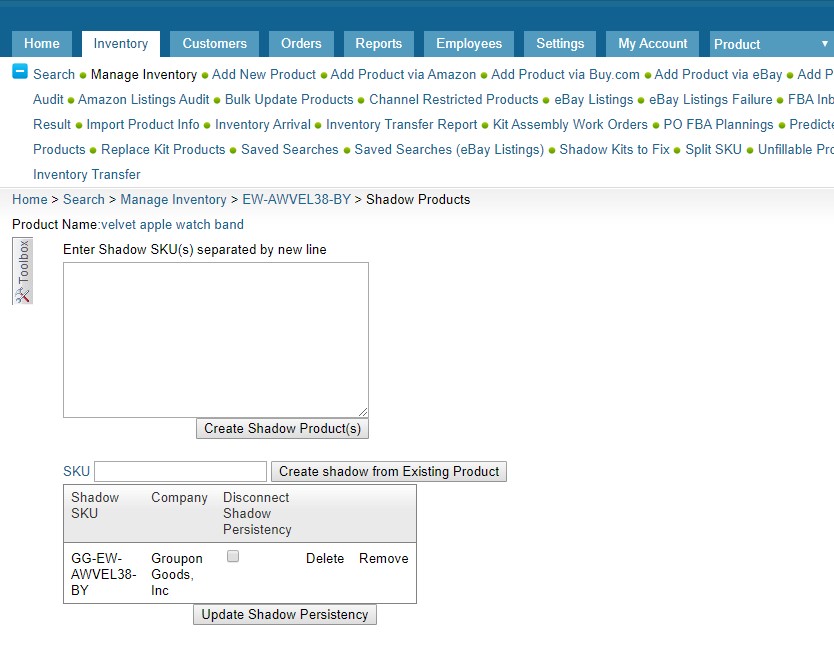
Task: Focus the Shadow SKU(s) text area
Action: point(216,340)
